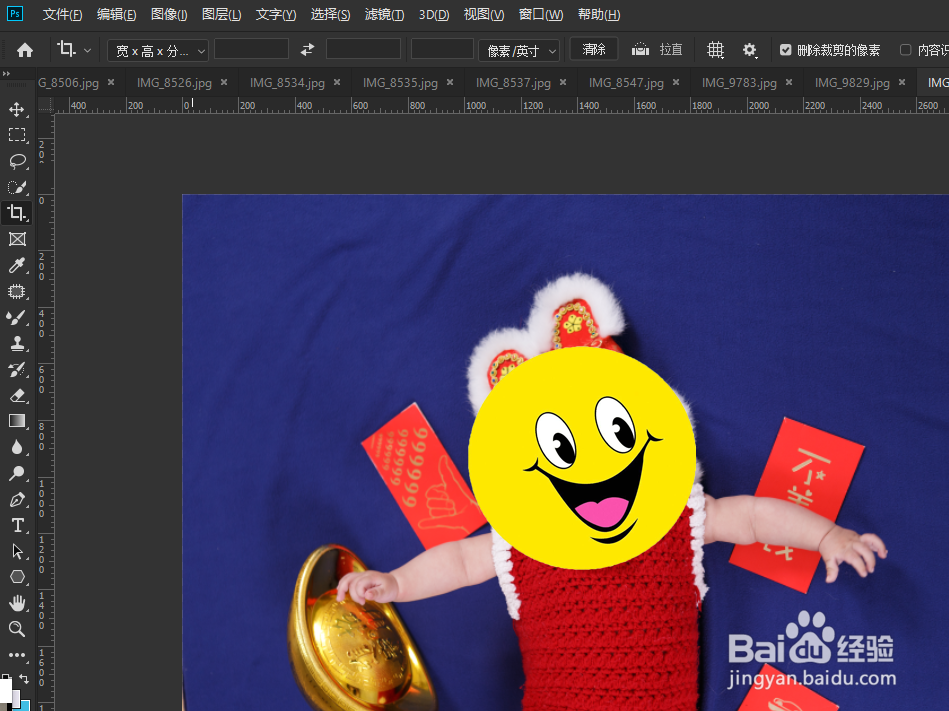This screenshot has height=711, width=949.
Task: Select the Dodge tool
Action: 17,473
